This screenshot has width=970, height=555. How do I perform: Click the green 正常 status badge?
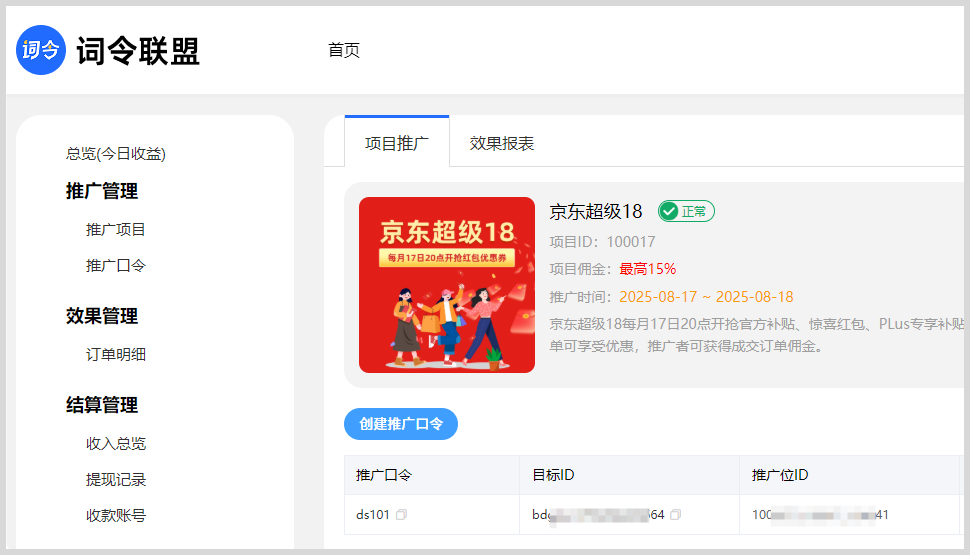click(x=686, y=212)
